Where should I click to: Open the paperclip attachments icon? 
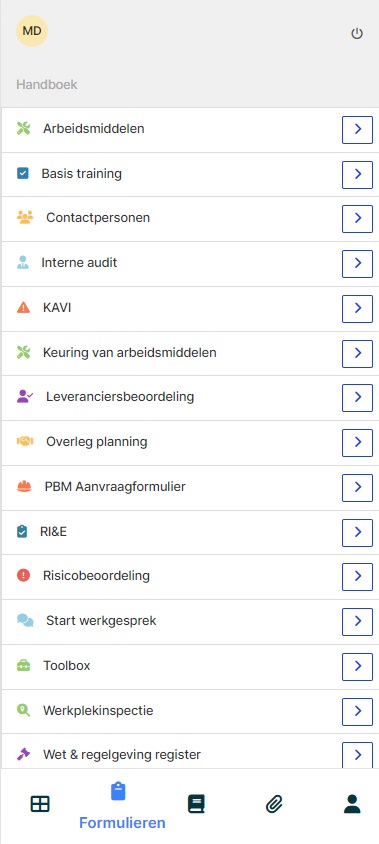pyautogui.click(x=274, y=804)
